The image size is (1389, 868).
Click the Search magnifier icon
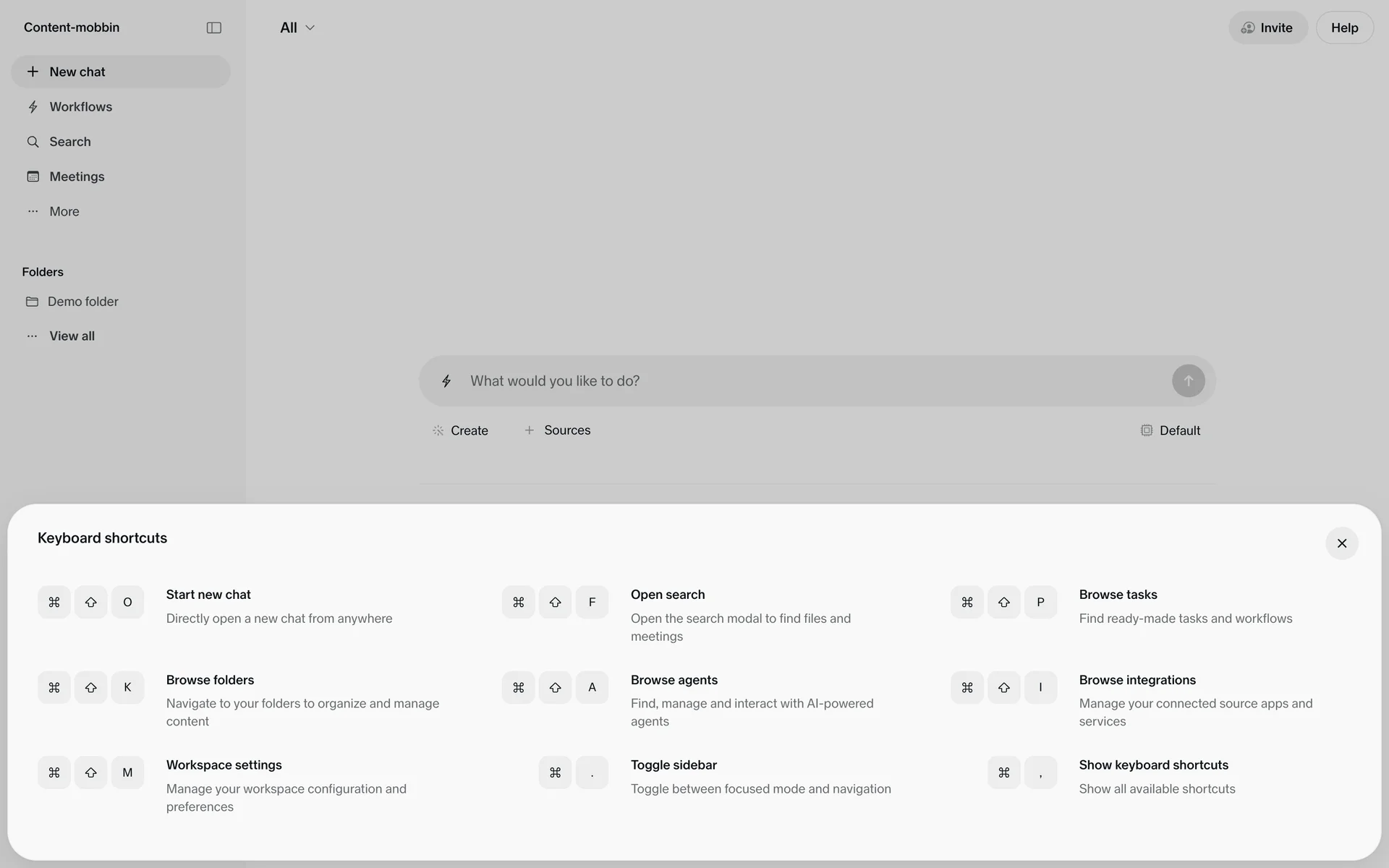[x=33, y=142]
